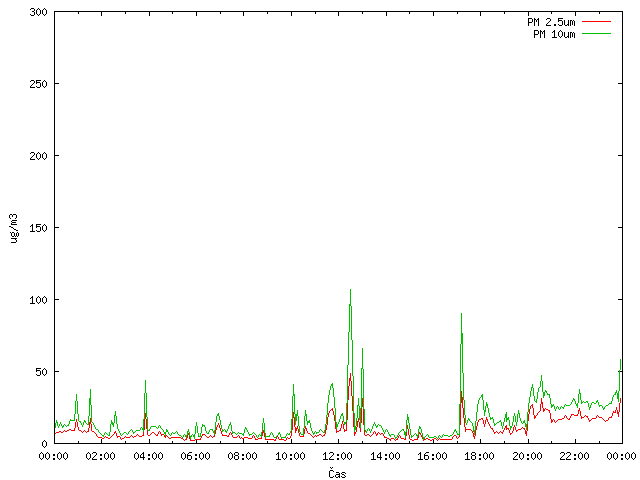The image size is (640, 480).
Task: Click the Čas x-axis title
Action: (x=337, y=473)
